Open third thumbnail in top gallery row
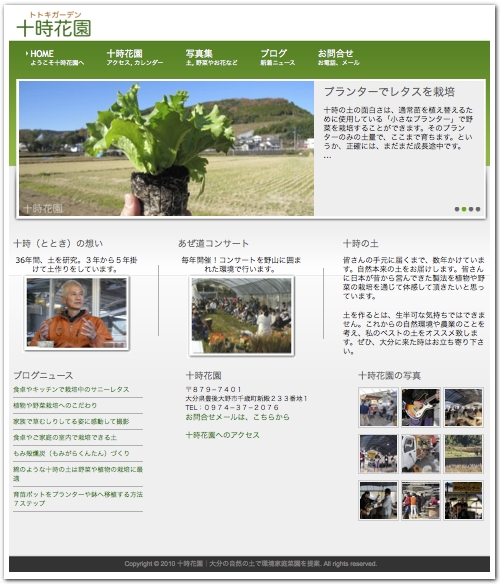Viewport: 500px width, 584px height. [463, 407]
